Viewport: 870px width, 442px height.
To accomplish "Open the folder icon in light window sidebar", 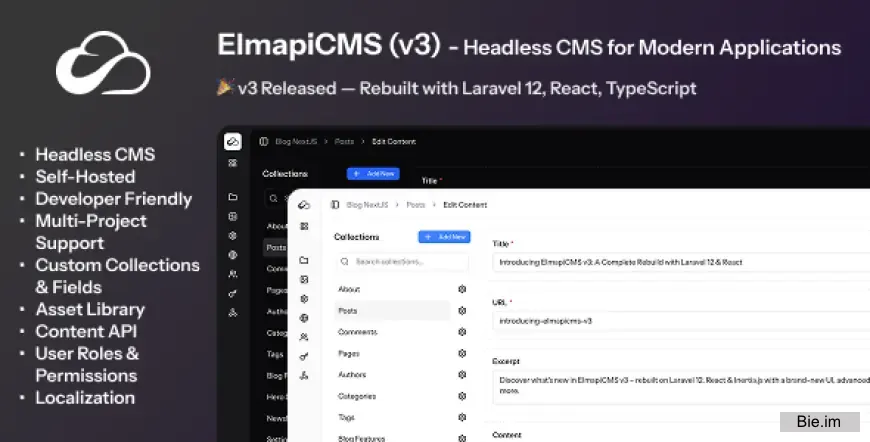I will pyautogui.click(x=304, y=260).
